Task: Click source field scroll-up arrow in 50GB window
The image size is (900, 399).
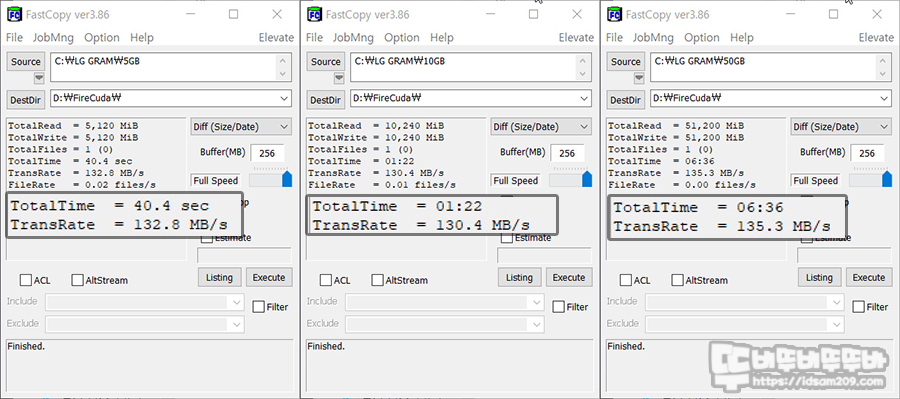Action: [883, 61]
